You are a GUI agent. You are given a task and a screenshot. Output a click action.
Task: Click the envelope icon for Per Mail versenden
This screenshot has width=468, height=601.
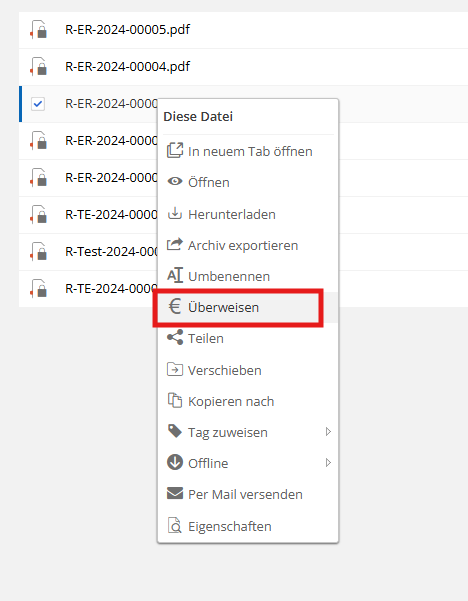click(175, 493)
